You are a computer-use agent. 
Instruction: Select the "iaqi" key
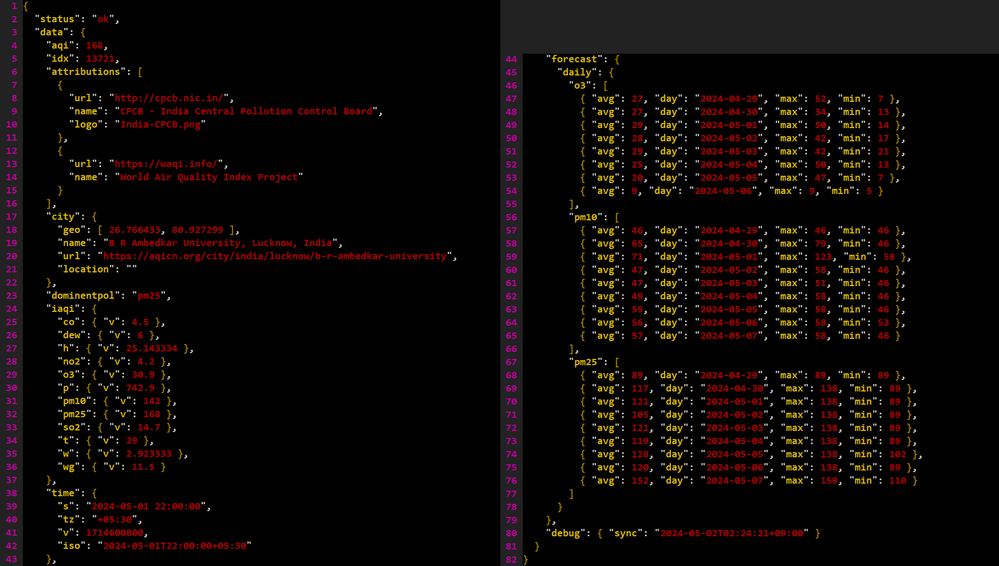63,309
